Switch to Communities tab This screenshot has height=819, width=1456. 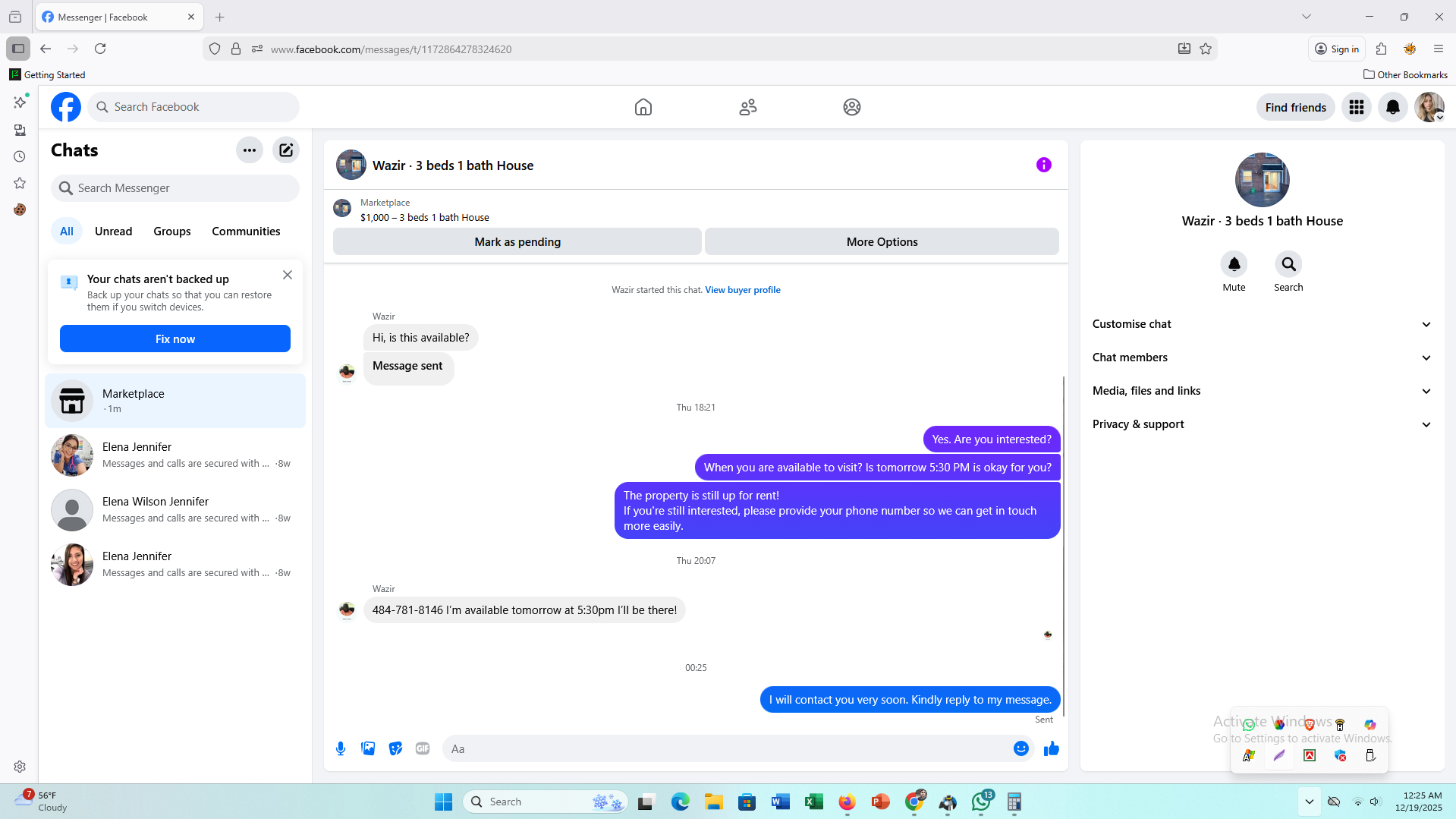[246, 232]
